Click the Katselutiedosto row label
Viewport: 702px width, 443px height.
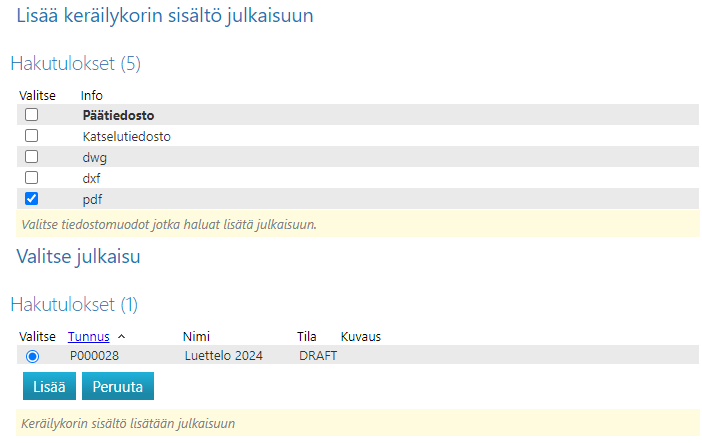point(120,136)
